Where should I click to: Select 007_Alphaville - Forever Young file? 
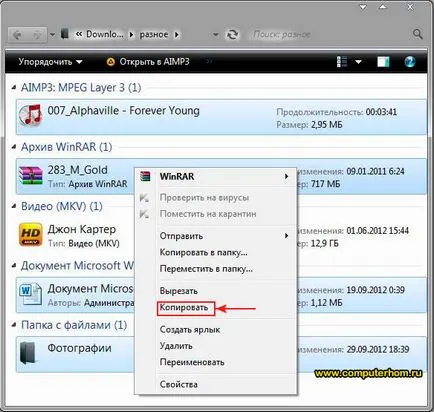(221, 117)
